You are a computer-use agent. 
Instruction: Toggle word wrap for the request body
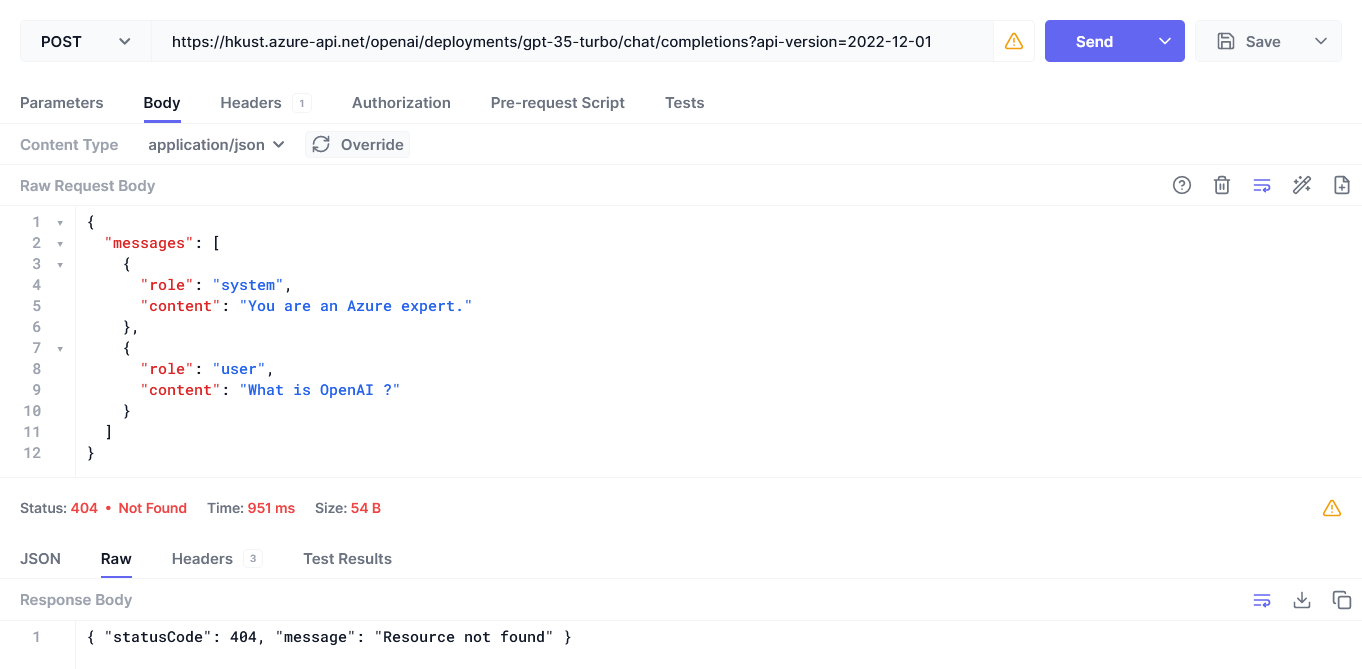[1261, 185]
